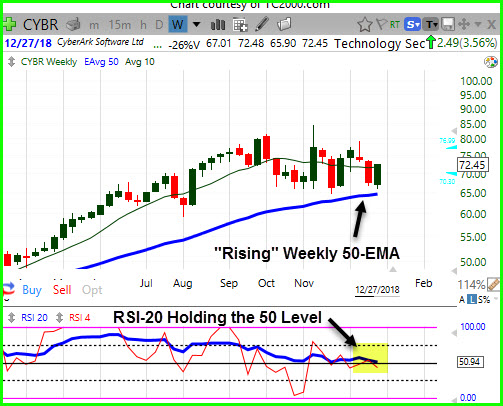
Task: Toggle the RT real-time indicator
Action: (395, 25)
